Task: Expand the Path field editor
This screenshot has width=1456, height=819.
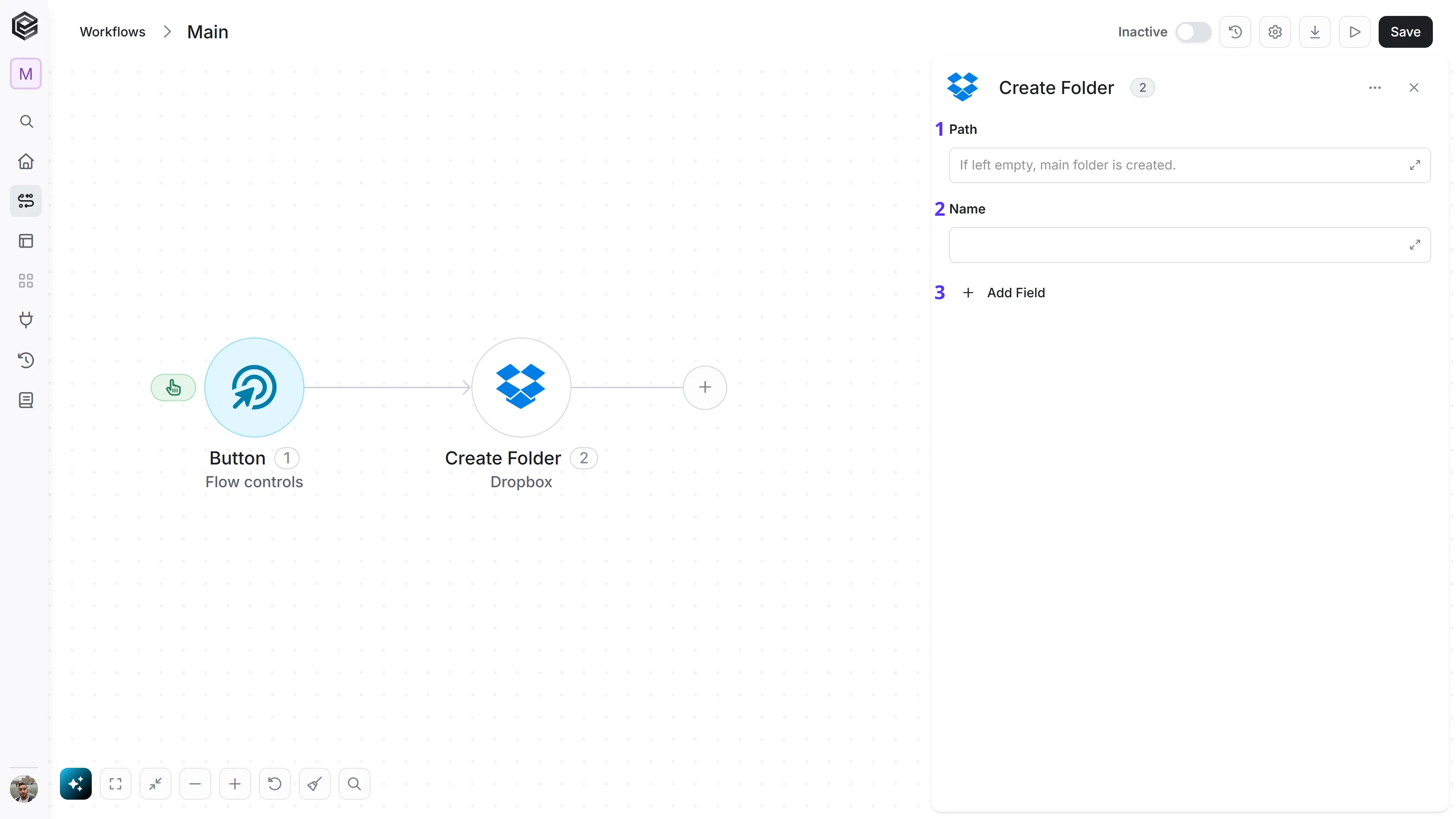Action: (x=1415, y=165)
